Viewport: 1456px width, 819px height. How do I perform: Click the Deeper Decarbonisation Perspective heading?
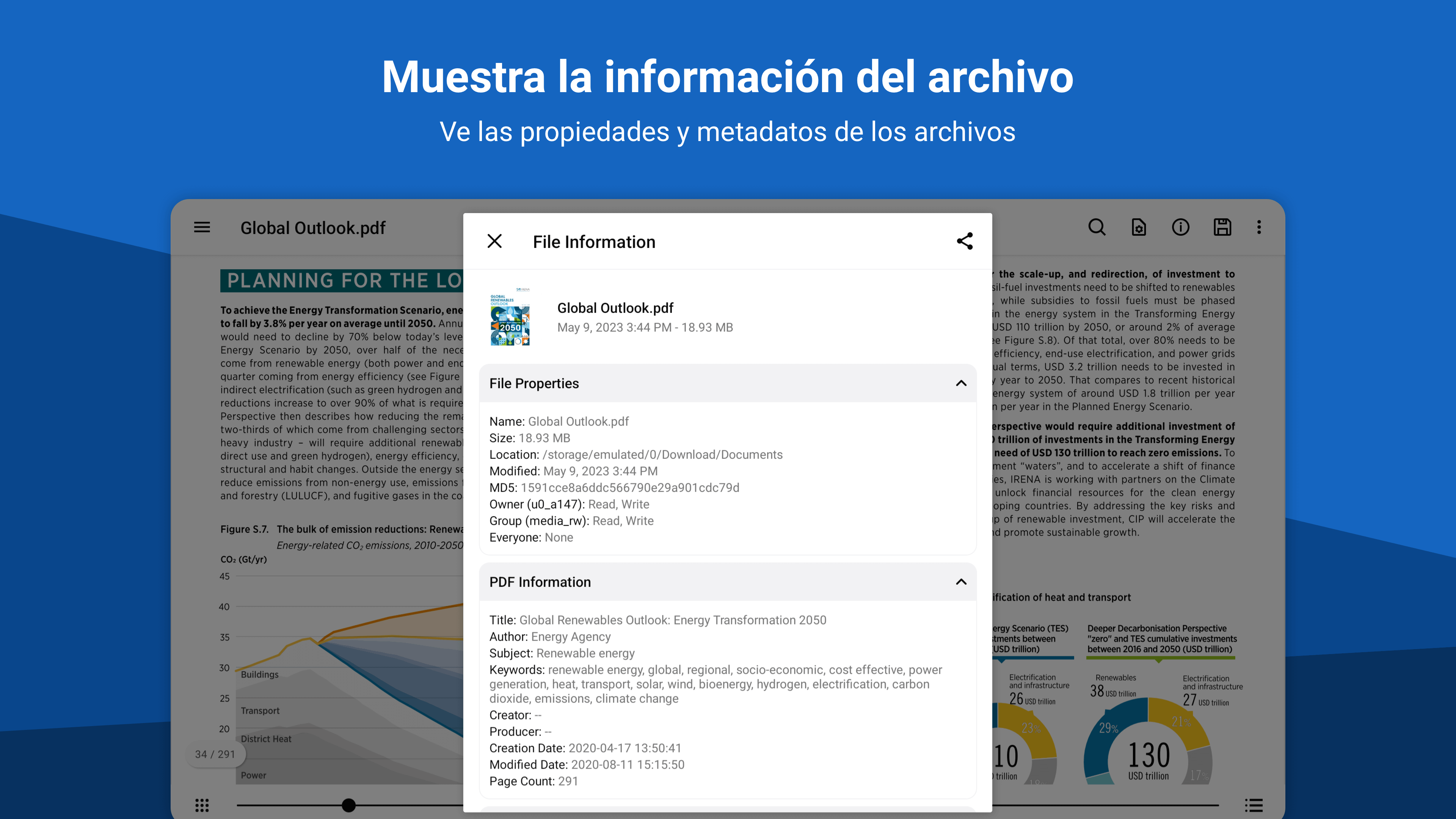(1161, 639)
